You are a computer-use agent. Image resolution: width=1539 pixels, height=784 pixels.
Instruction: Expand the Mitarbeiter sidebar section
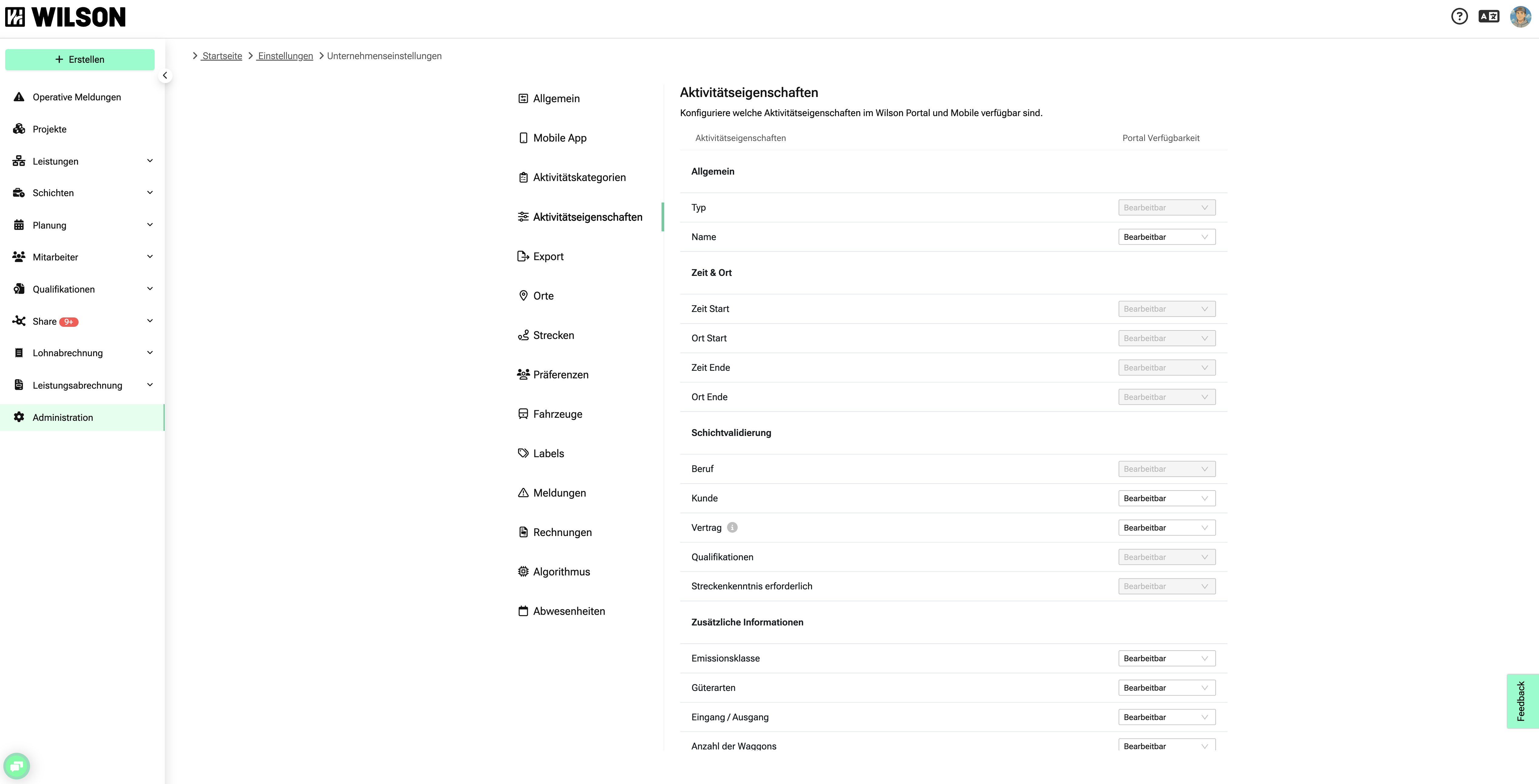tap(150, 257)
